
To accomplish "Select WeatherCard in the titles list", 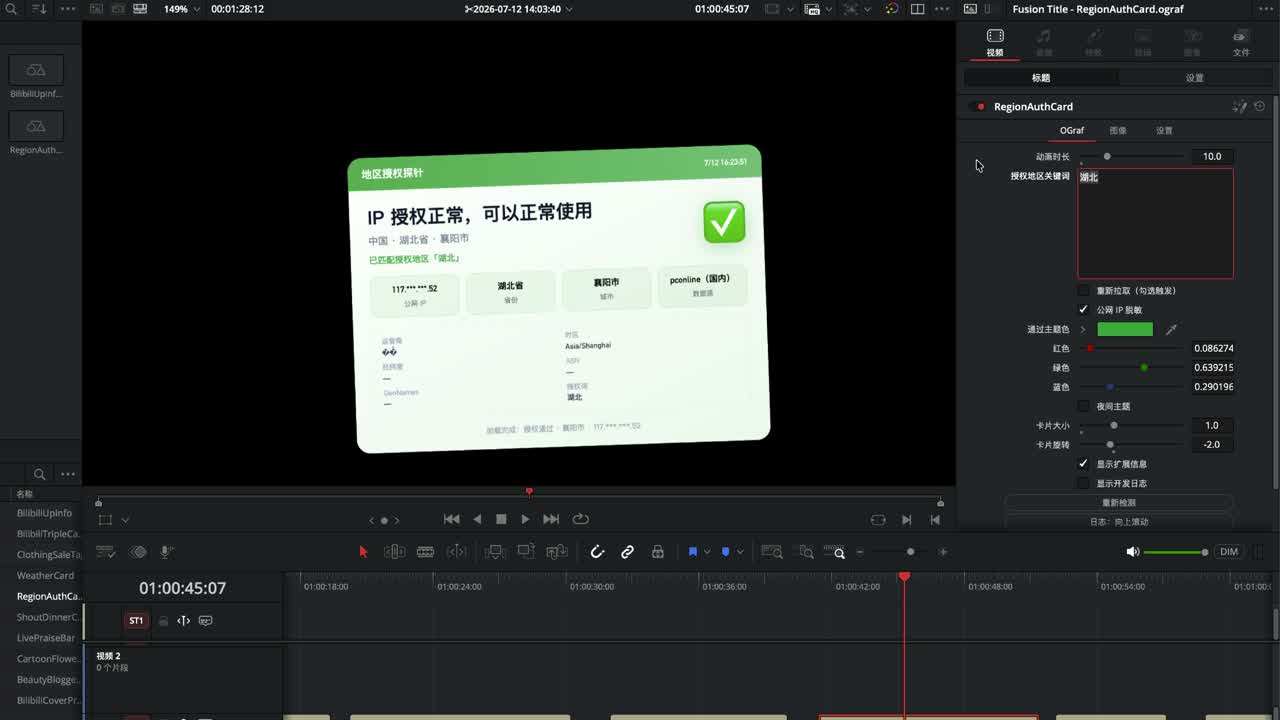I will click(45, 575).
